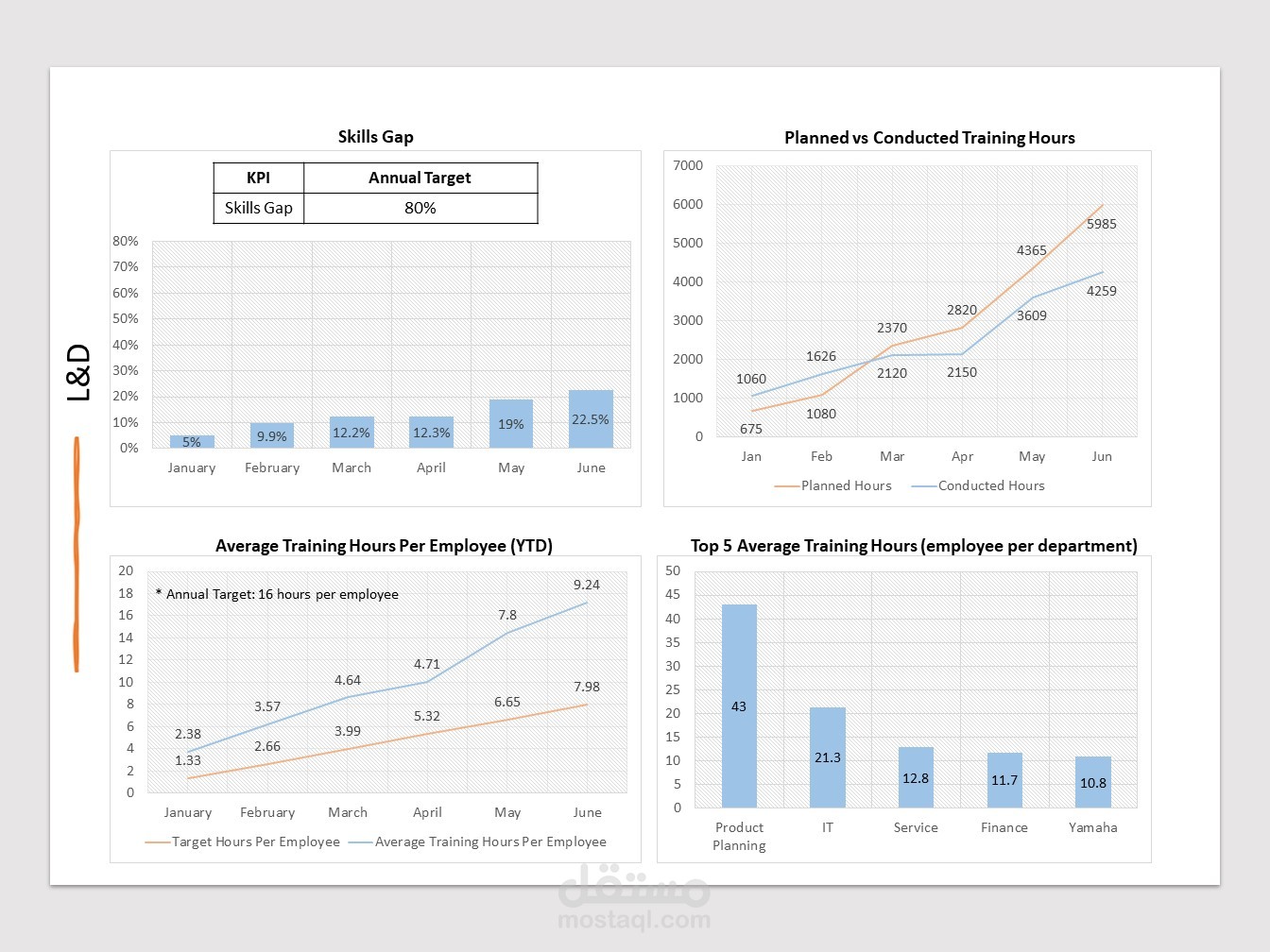The height and width of the screenshot is (952, 1270).
Task: Click the 'Planned Hours' legend entry
Action: click(x=833, y=485)
